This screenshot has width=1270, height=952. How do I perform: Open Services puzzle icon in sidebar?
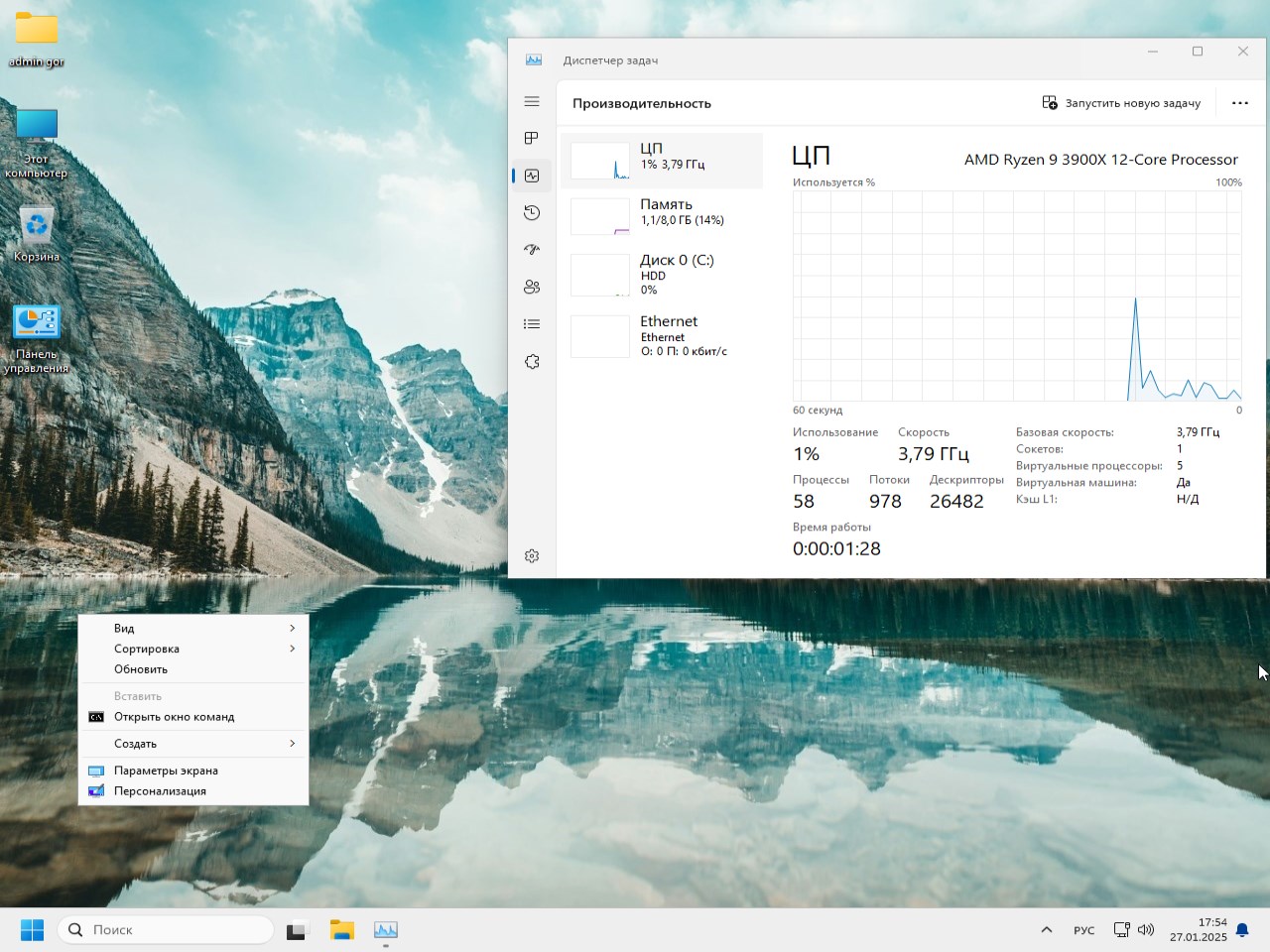pyautogui.click(x=532, y=361)
